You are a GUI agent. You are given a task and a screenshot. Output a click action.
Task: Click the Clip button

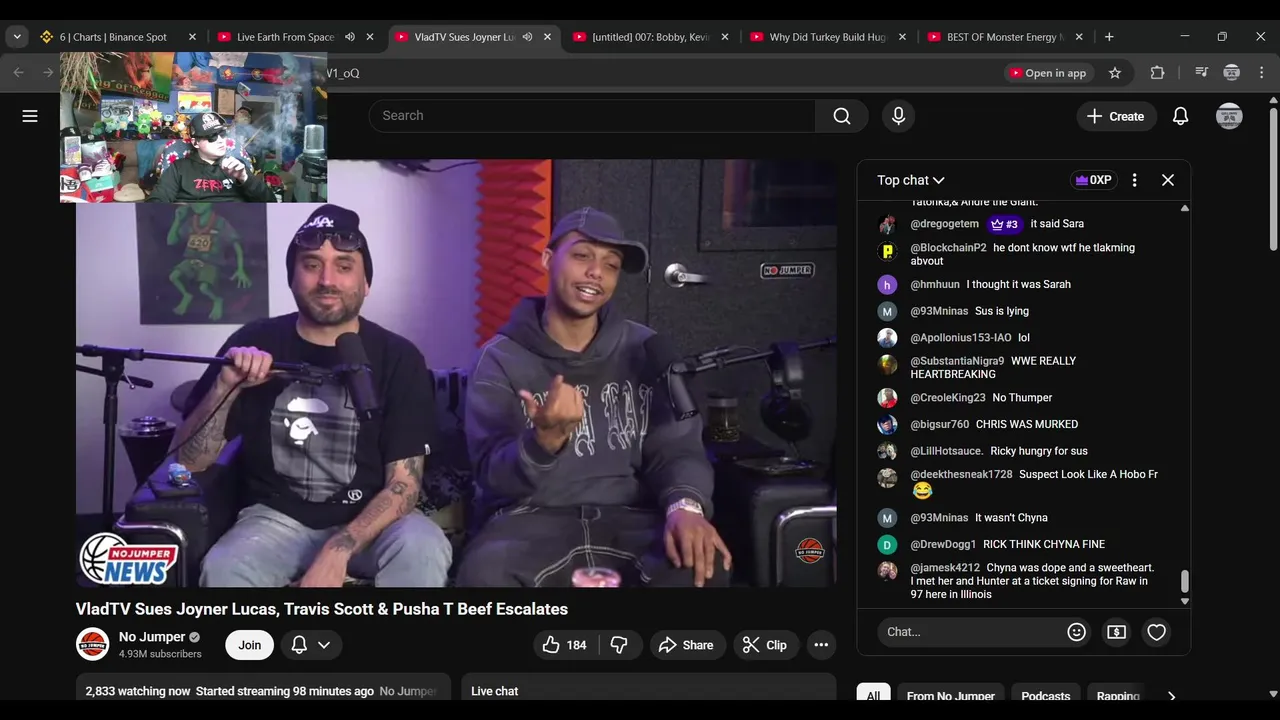[765, 645]
